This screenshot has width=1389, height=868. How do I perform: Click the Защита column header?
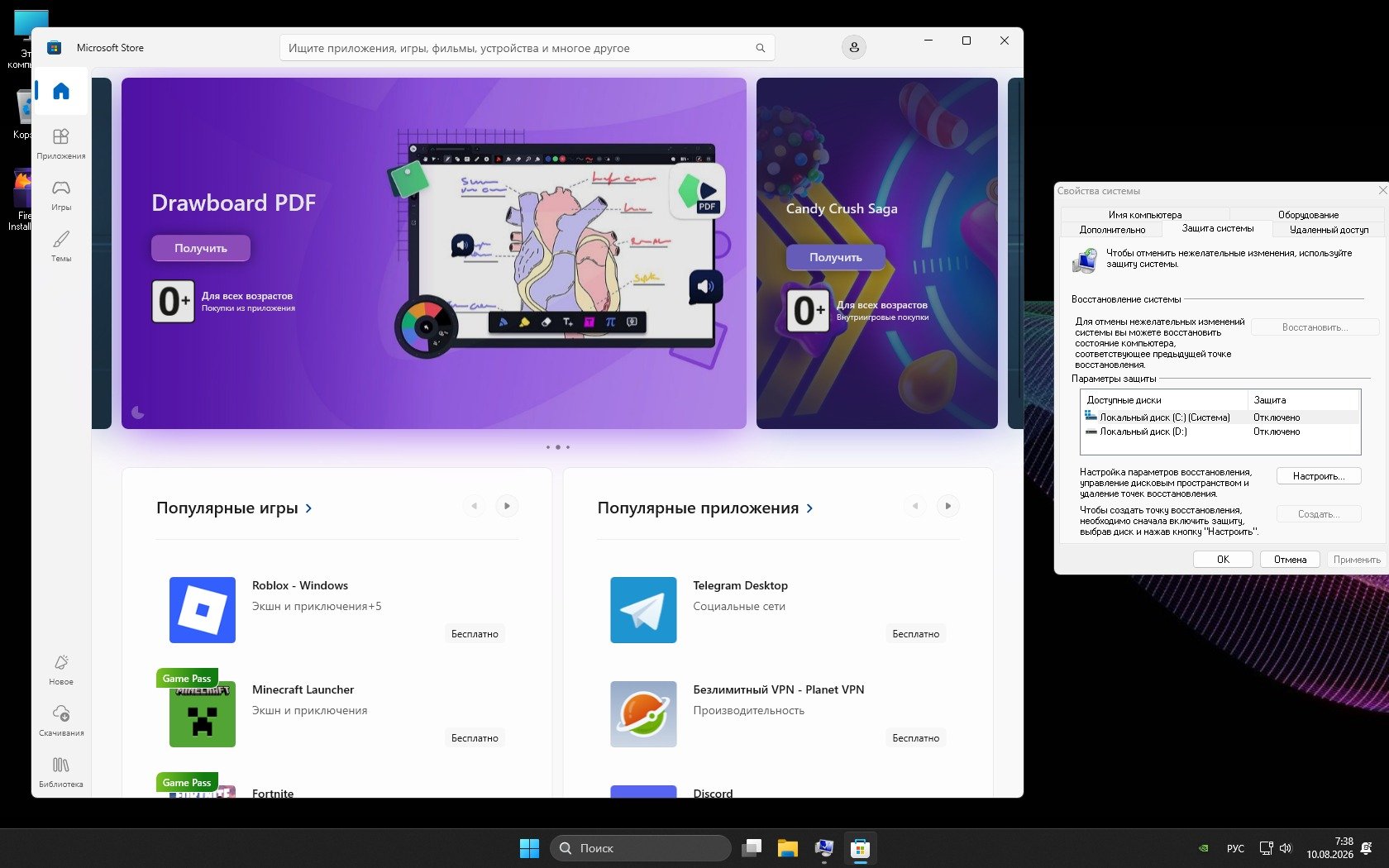click(x=1305, y=400)
